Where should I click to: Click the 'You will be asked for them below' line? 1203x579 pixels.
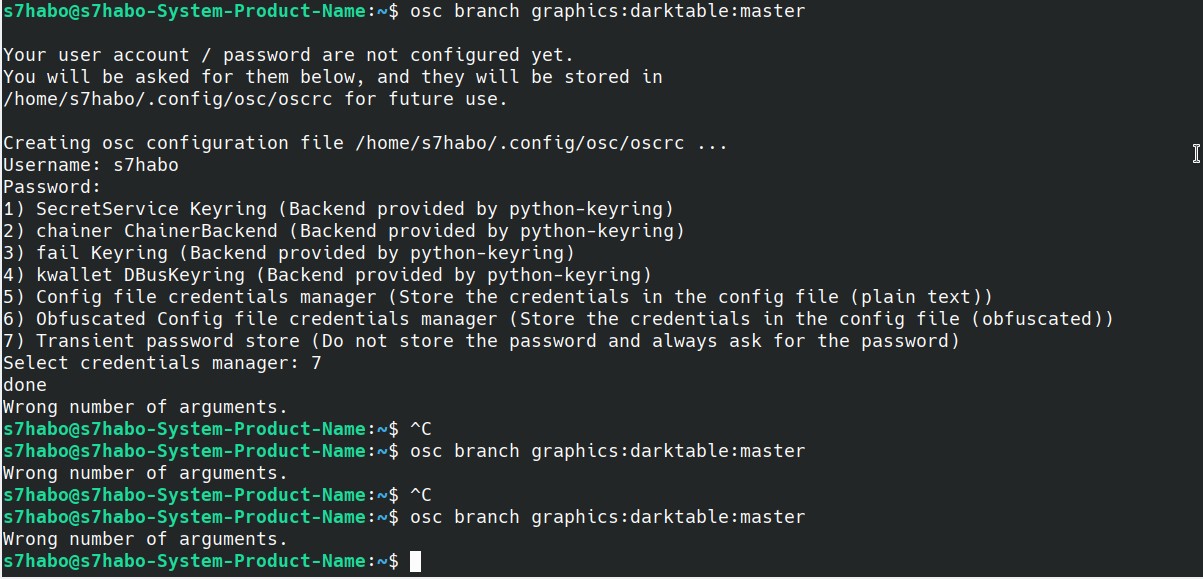click(332, 77)
